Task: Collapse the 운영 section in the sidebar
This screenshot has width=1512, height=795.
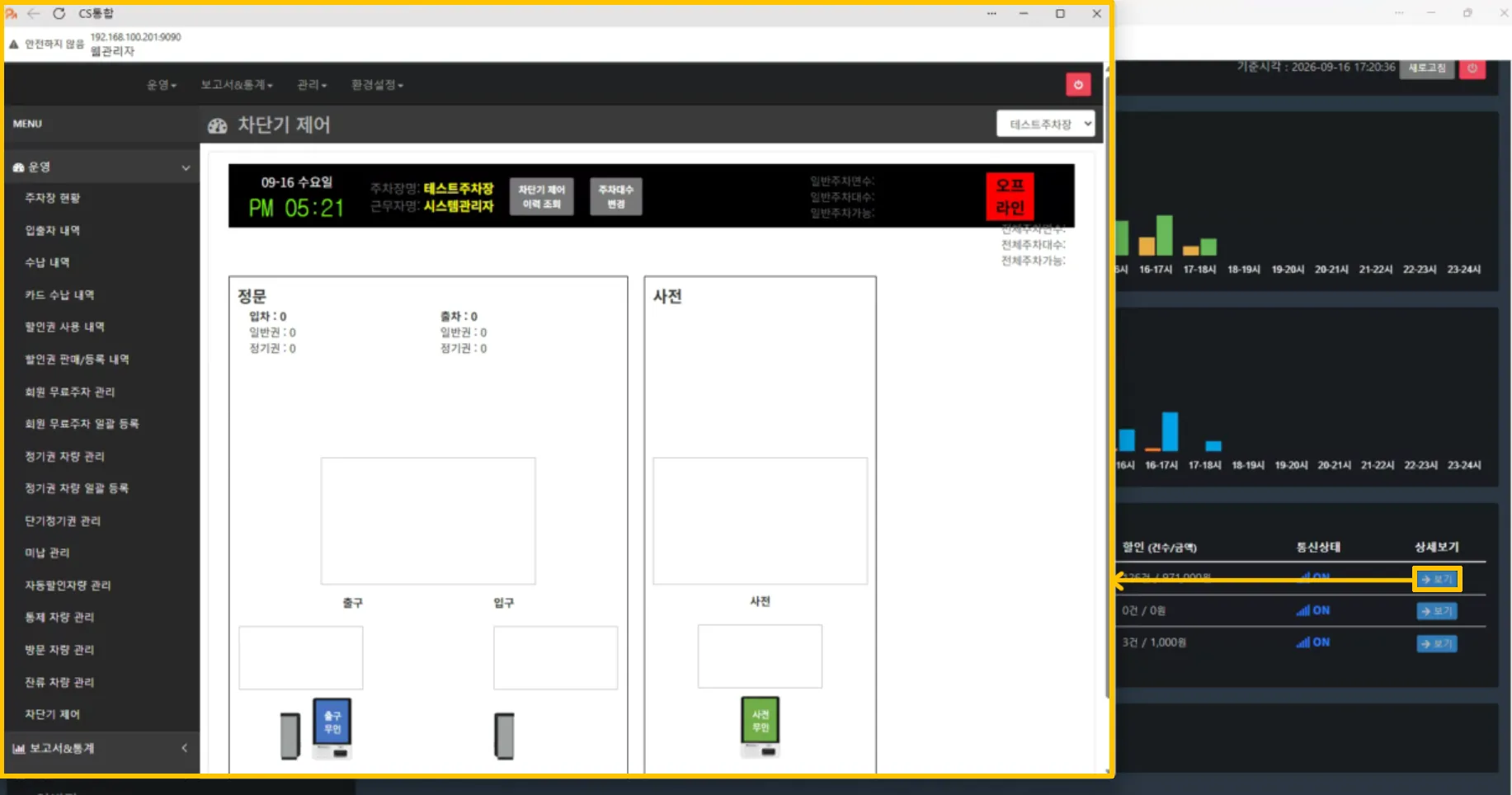Action: click(101, 167)
